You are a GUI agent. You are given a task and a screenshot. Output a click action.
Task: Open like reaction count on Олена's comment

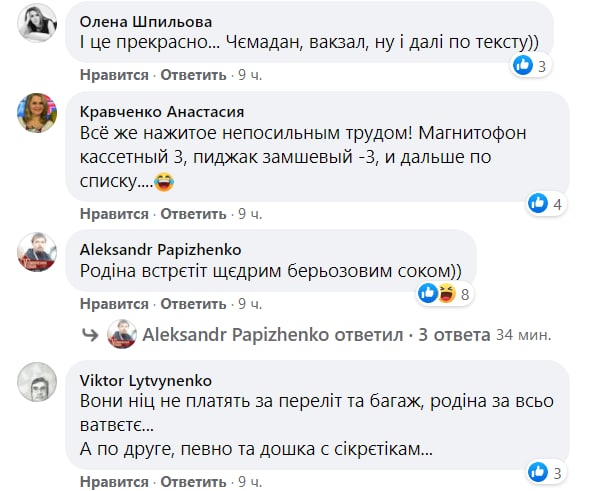[x=530, y=66]
